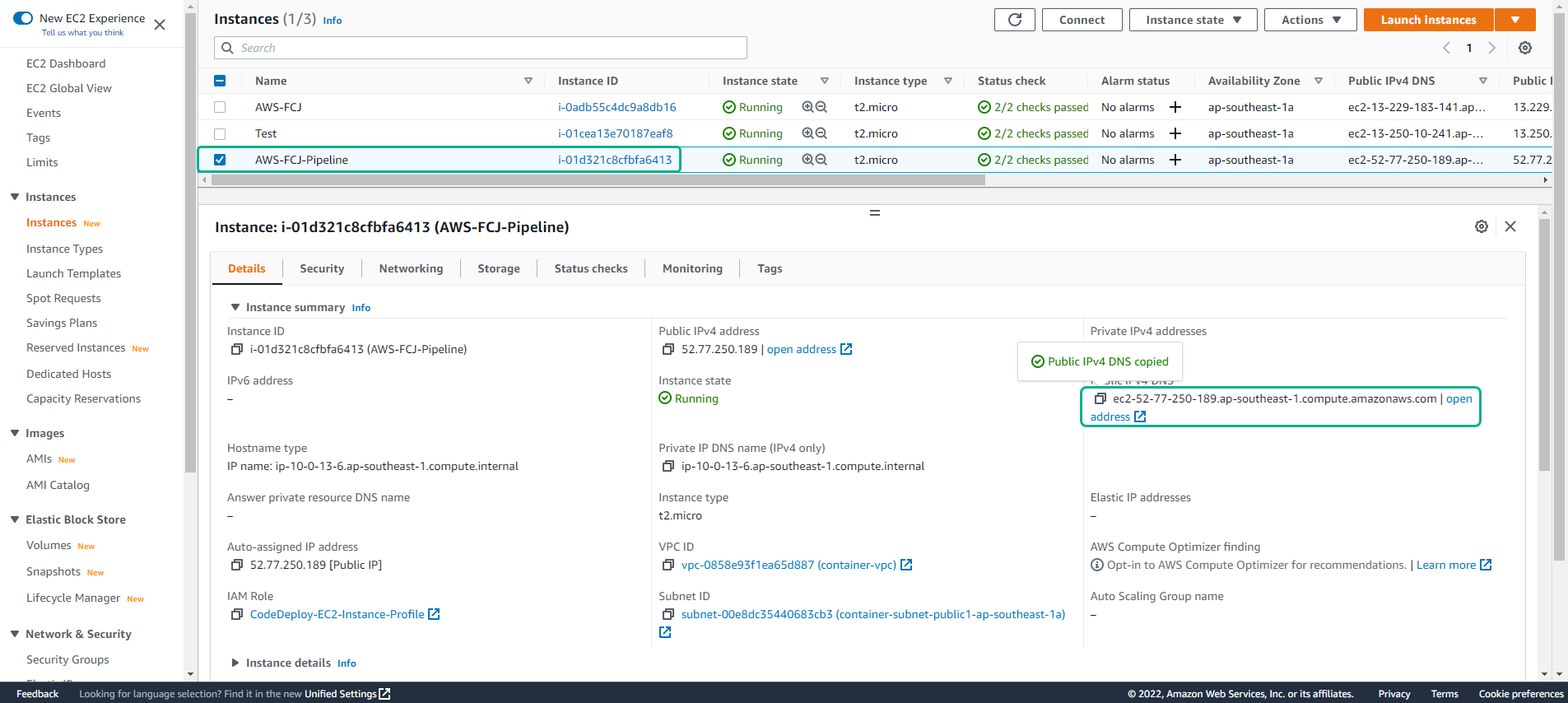
Task: Open Security Groups in sidebar
Action: pyautogui.click(x=67, y=659)
